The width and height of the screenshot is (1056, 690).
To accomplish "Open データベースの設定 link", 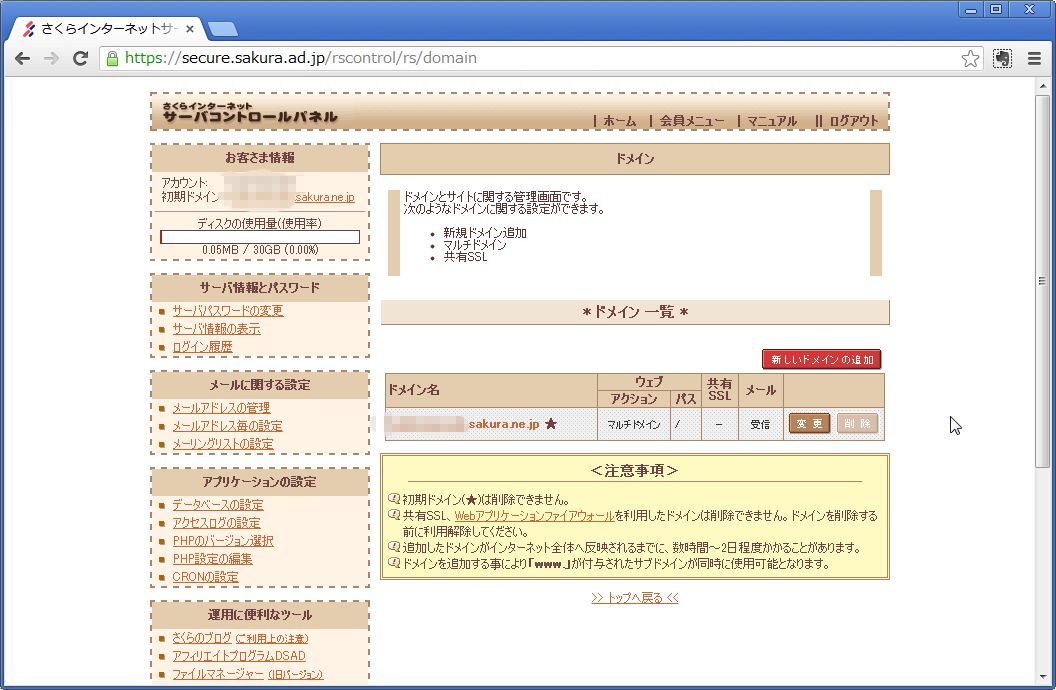I will [x=218, y=505].
